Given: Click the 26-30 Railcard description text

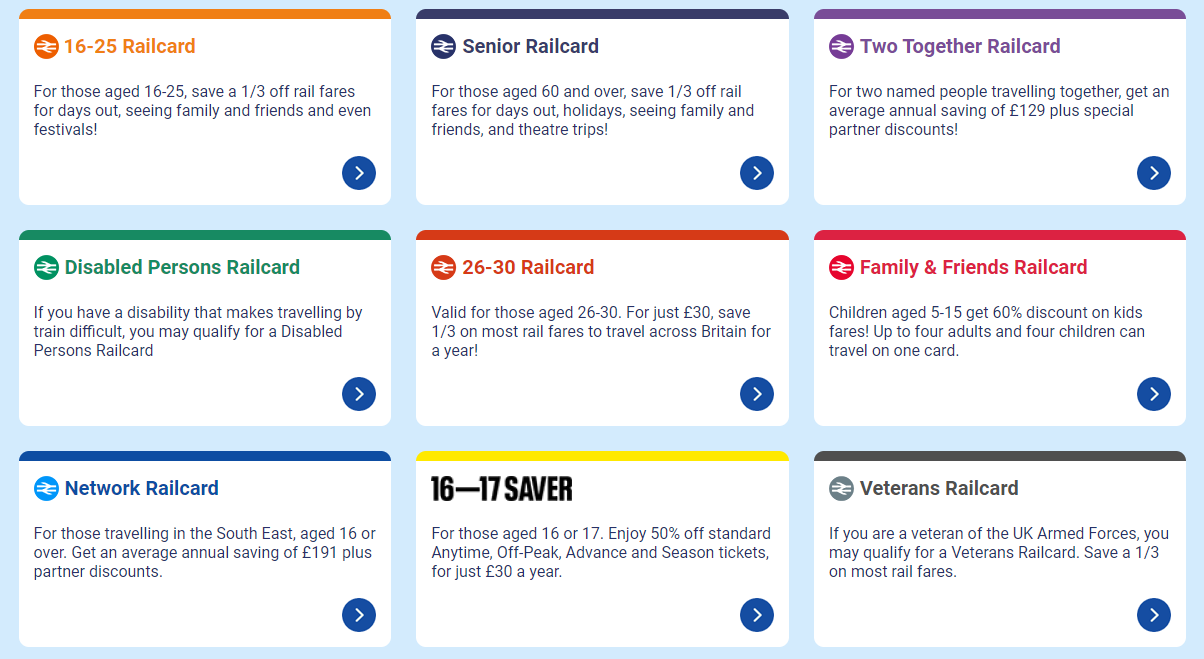Looking at the screenshot, I should (x=601, y=332).
